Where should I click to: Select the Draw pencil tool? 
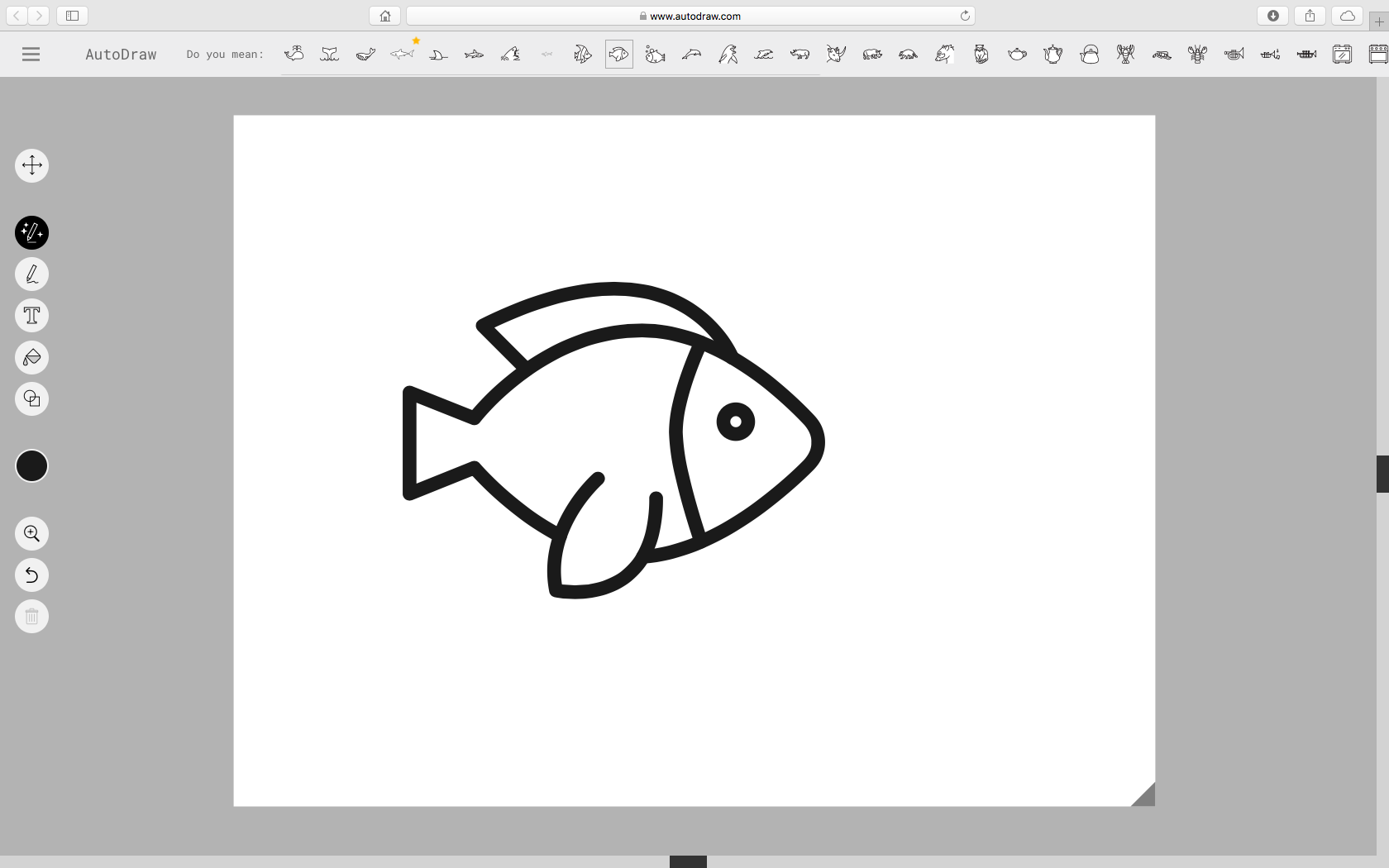[x=31, y=274]
